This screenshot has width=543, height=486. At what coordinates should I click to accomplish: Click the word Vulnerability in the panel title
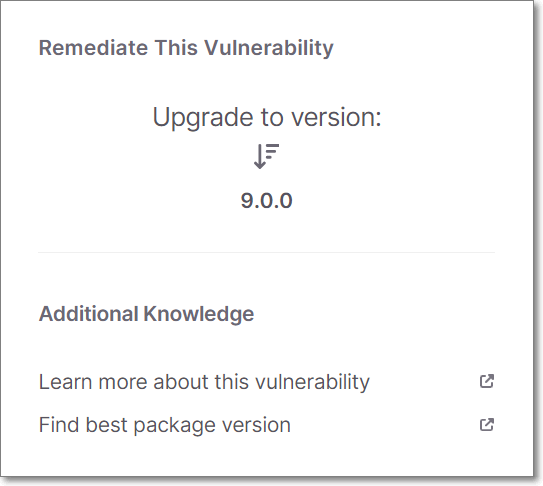tap(269, 48)
